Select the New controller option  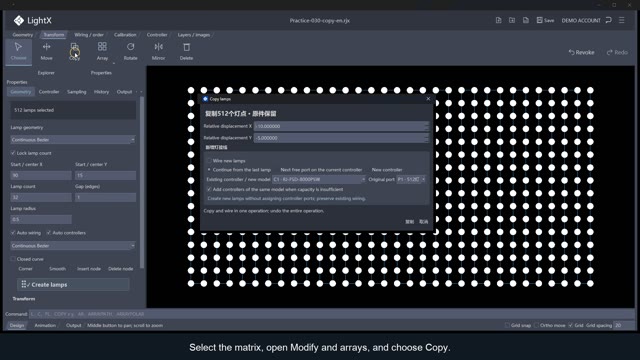387,170
